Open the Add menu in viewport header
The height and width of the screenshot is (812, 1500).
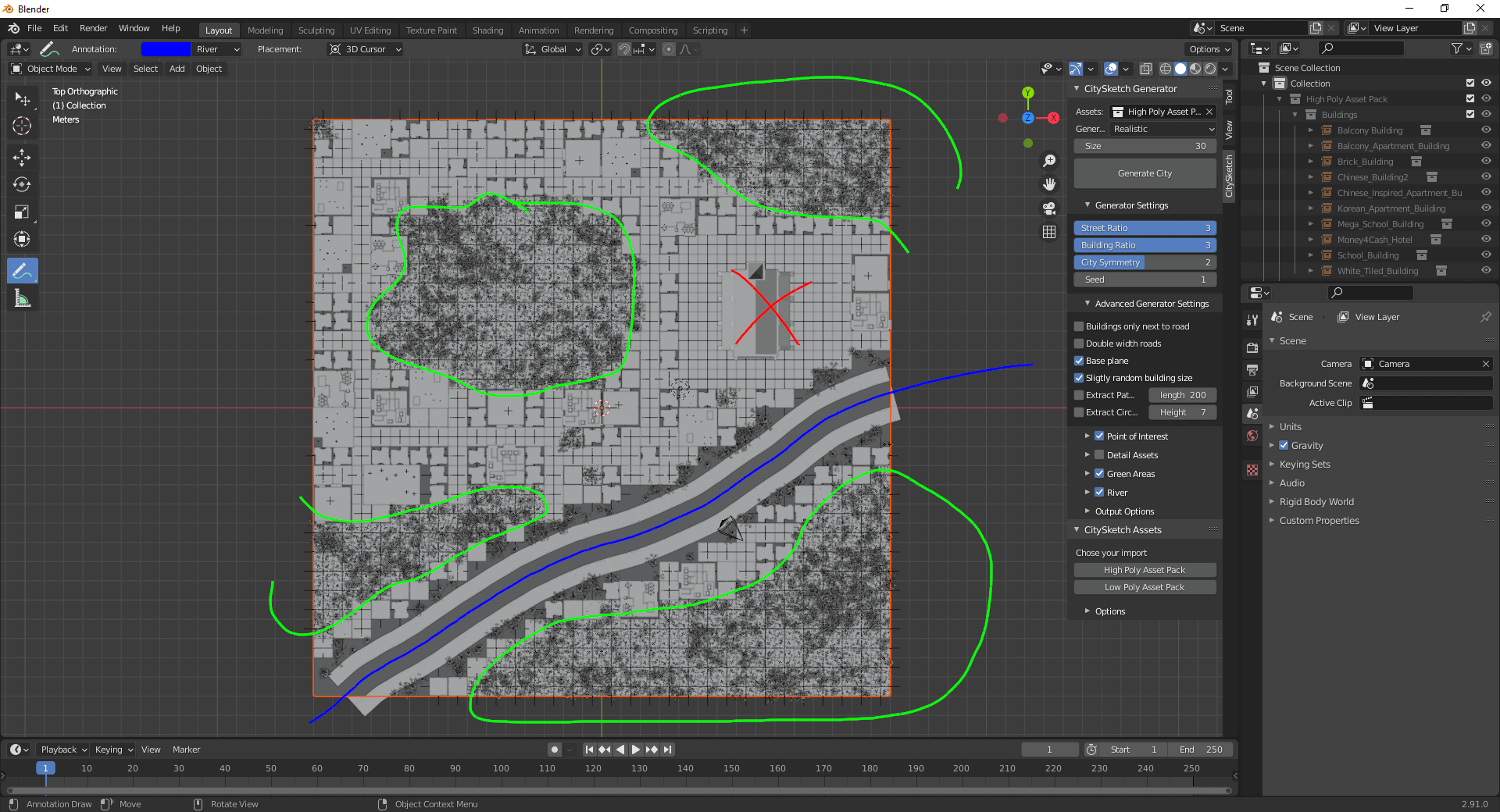pos(177,69)
